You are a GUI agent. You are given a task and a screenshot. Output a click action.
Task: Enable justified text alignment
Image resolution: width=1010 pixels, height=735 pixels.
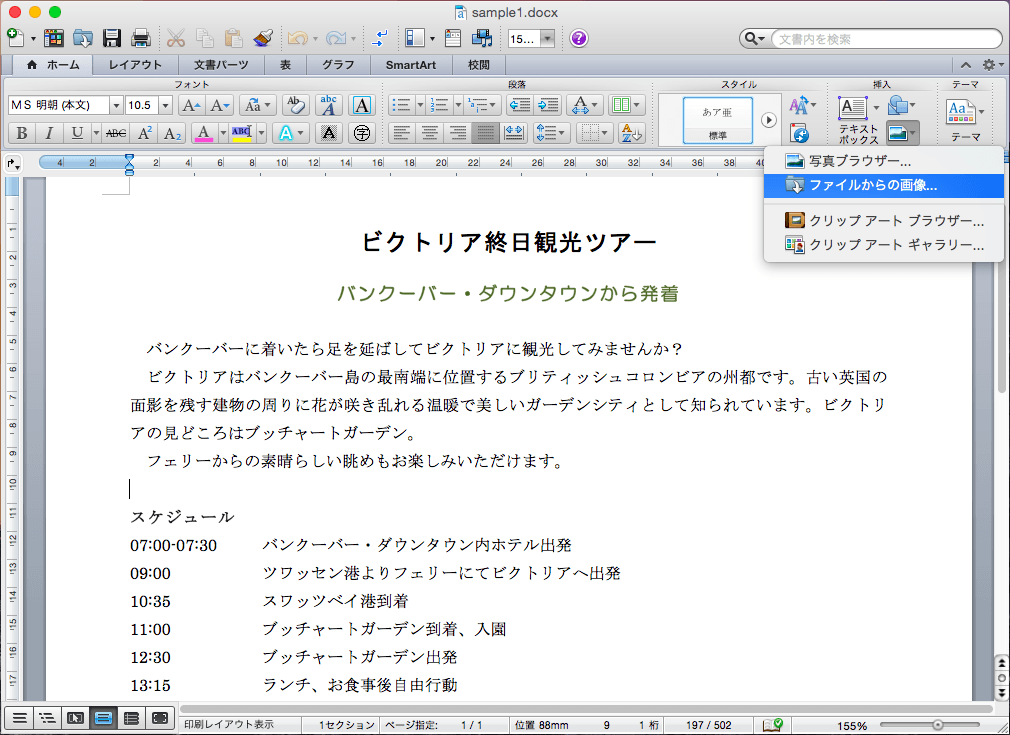(486, 133)
